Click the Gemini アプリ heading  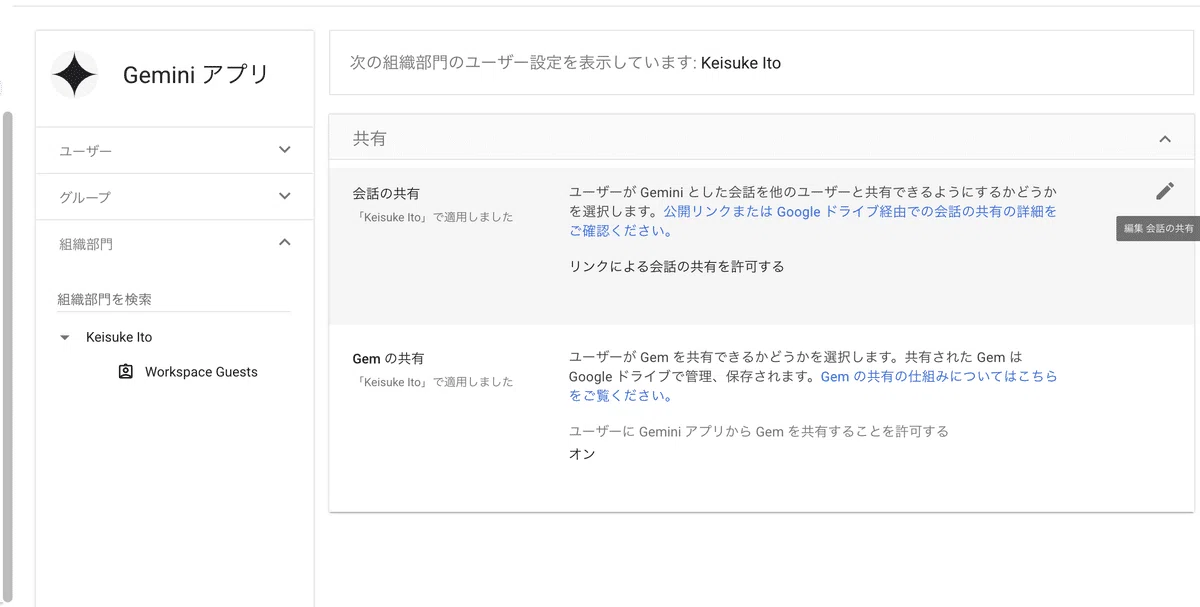[x=196, y=75]
